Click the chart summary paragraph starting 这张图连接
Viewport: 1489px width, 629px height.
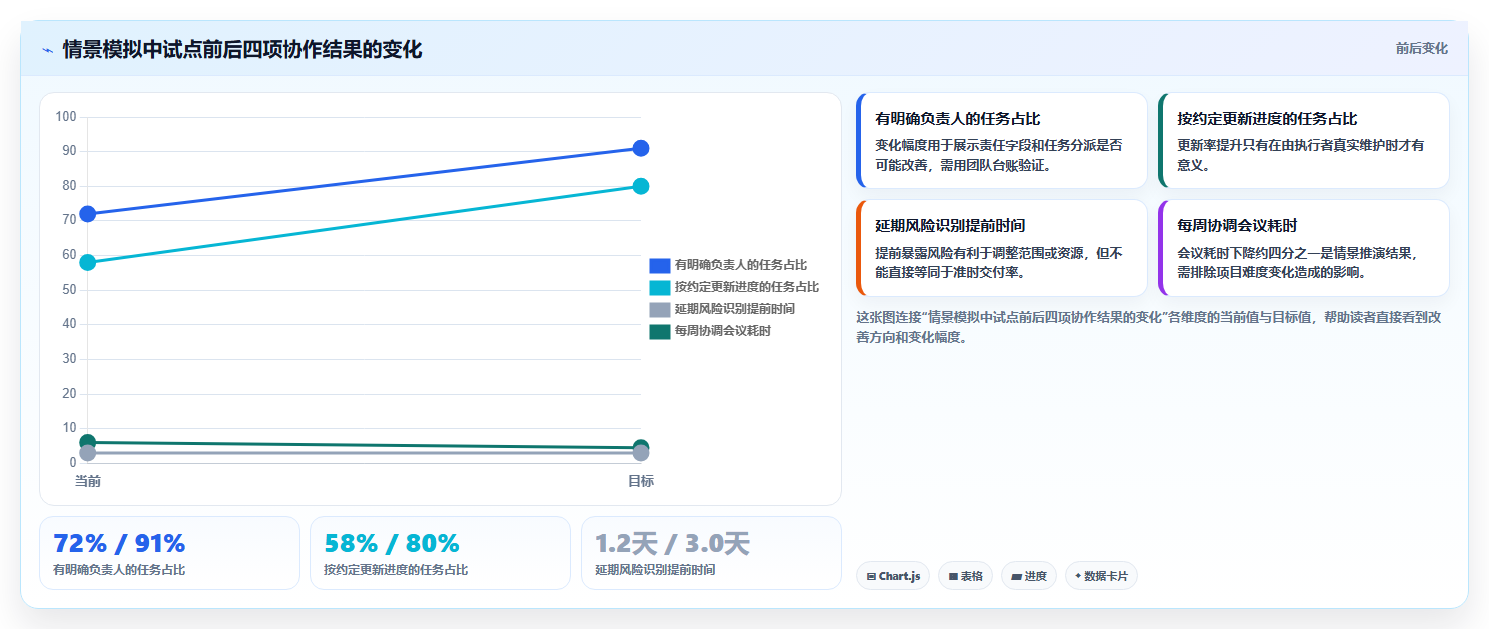(x=1149, y=327)
